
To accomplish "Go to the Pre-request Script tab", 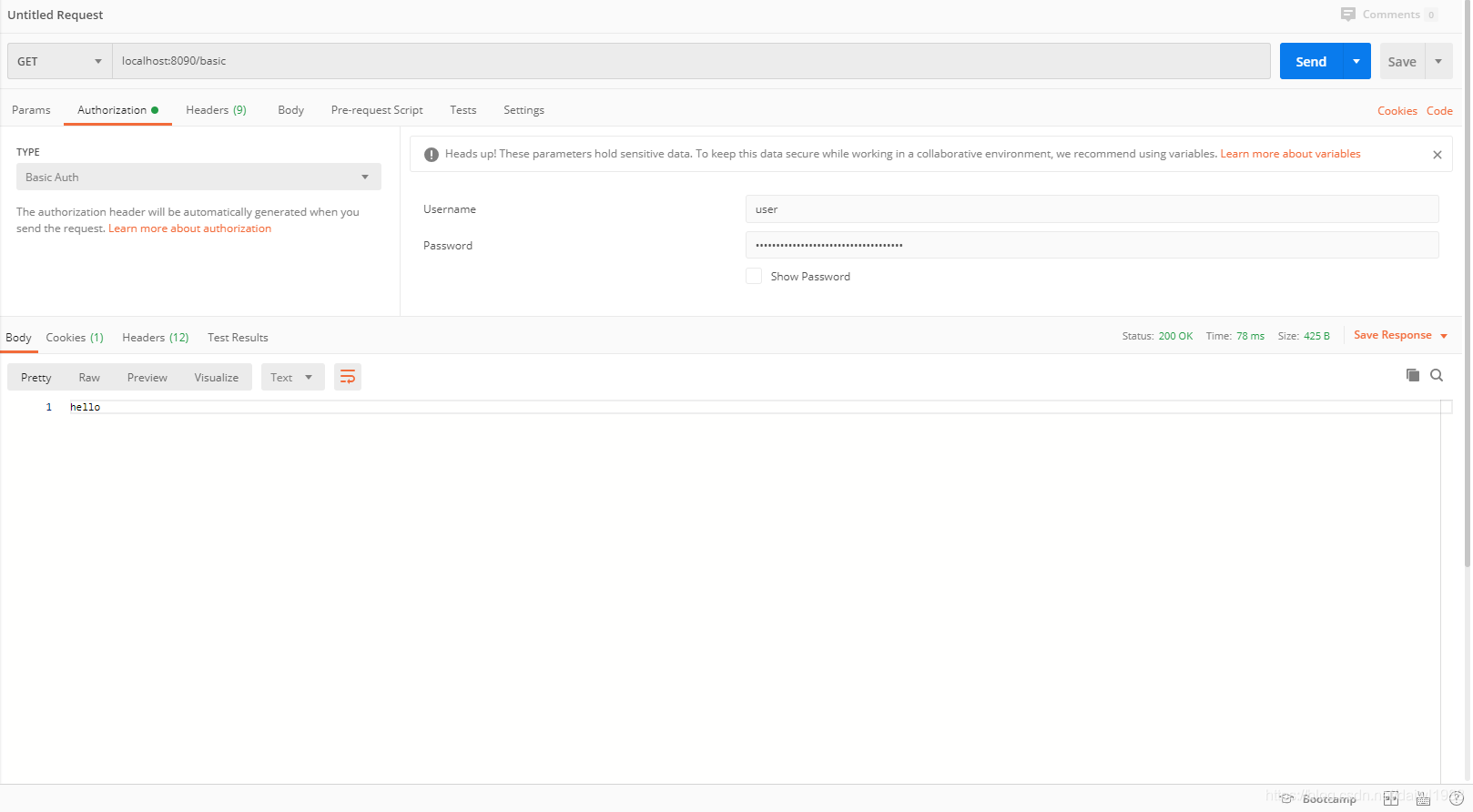I will (x=377, y=110).
